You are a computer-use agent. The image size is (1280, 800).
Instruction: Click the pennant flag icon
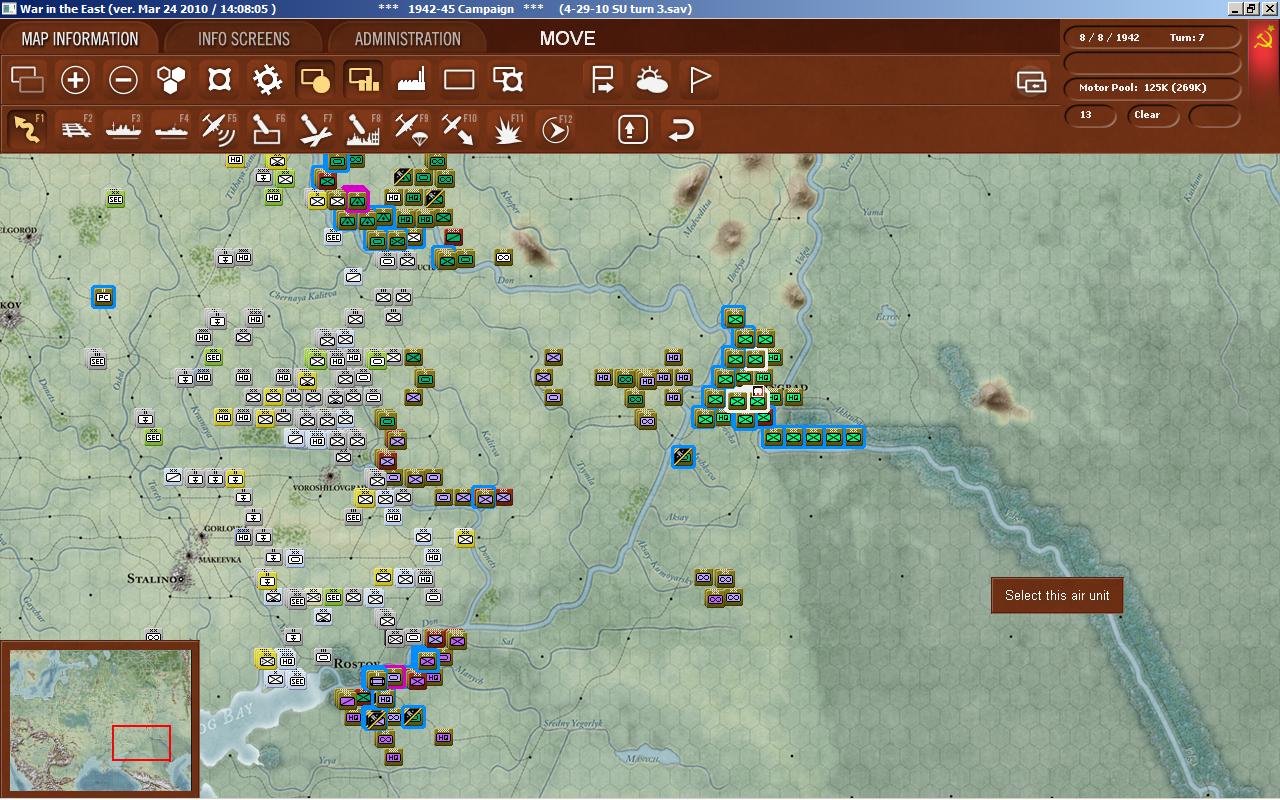(700, 79)
